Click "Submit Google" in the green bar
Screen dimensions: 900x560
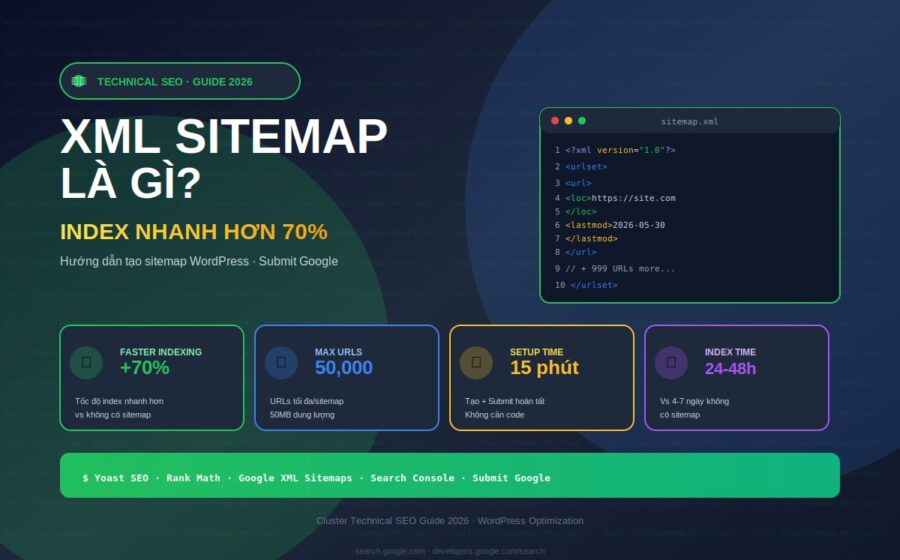(x=511, y=478)
